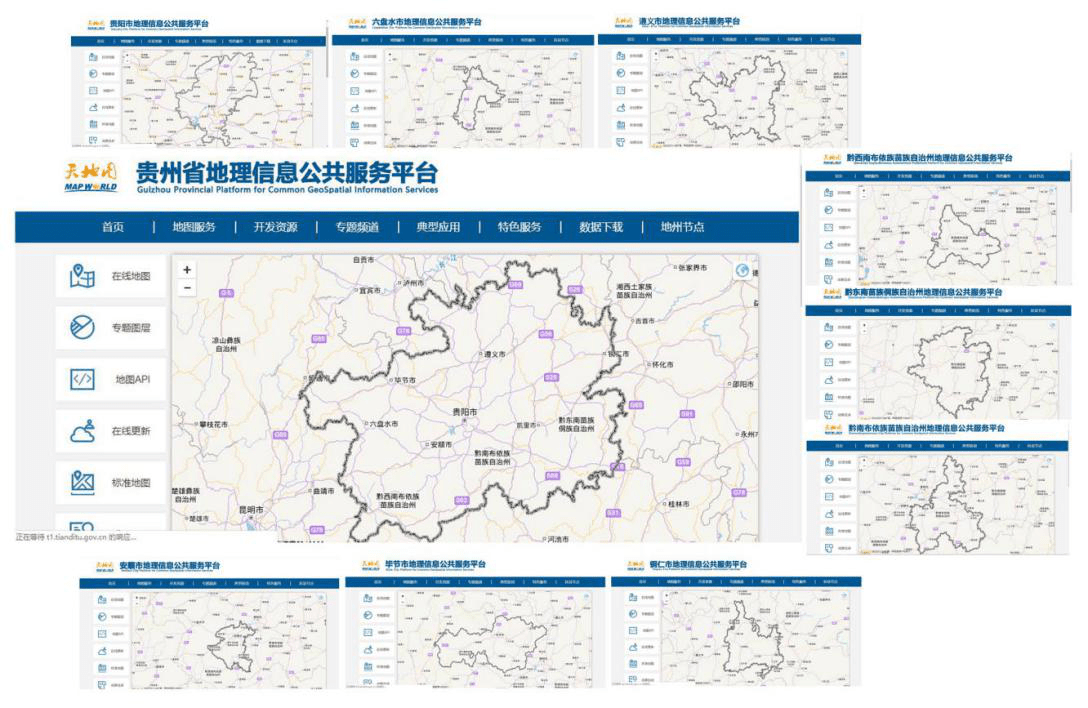
Task: Open 标准地图 in the Guizhou provincial sidebar
Action: (110, 482)
